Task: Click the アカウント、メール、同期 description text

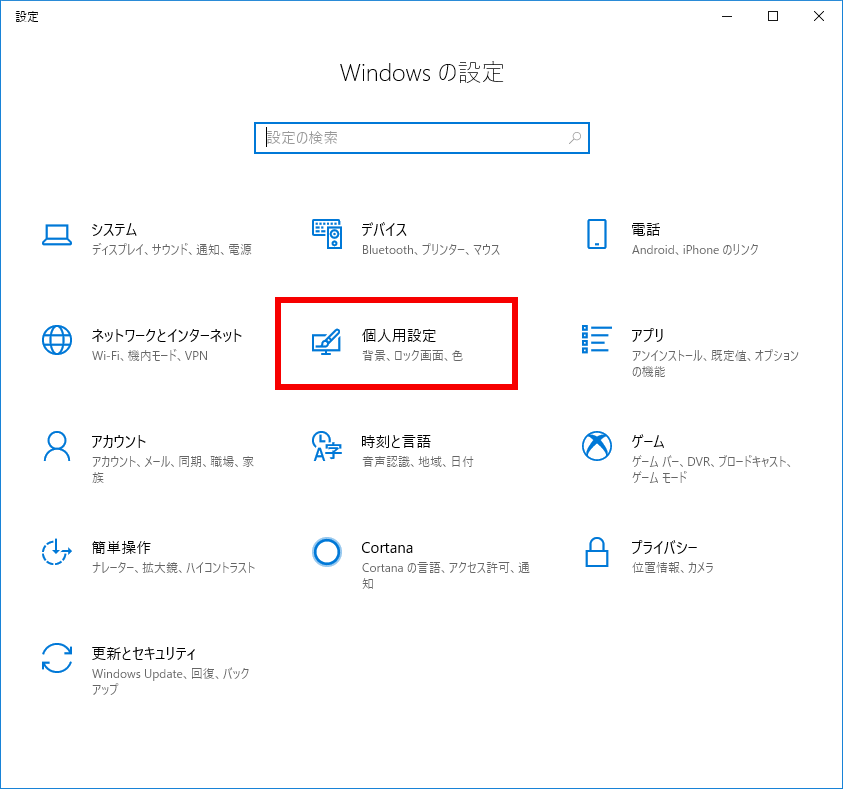Action: [173, 469]
